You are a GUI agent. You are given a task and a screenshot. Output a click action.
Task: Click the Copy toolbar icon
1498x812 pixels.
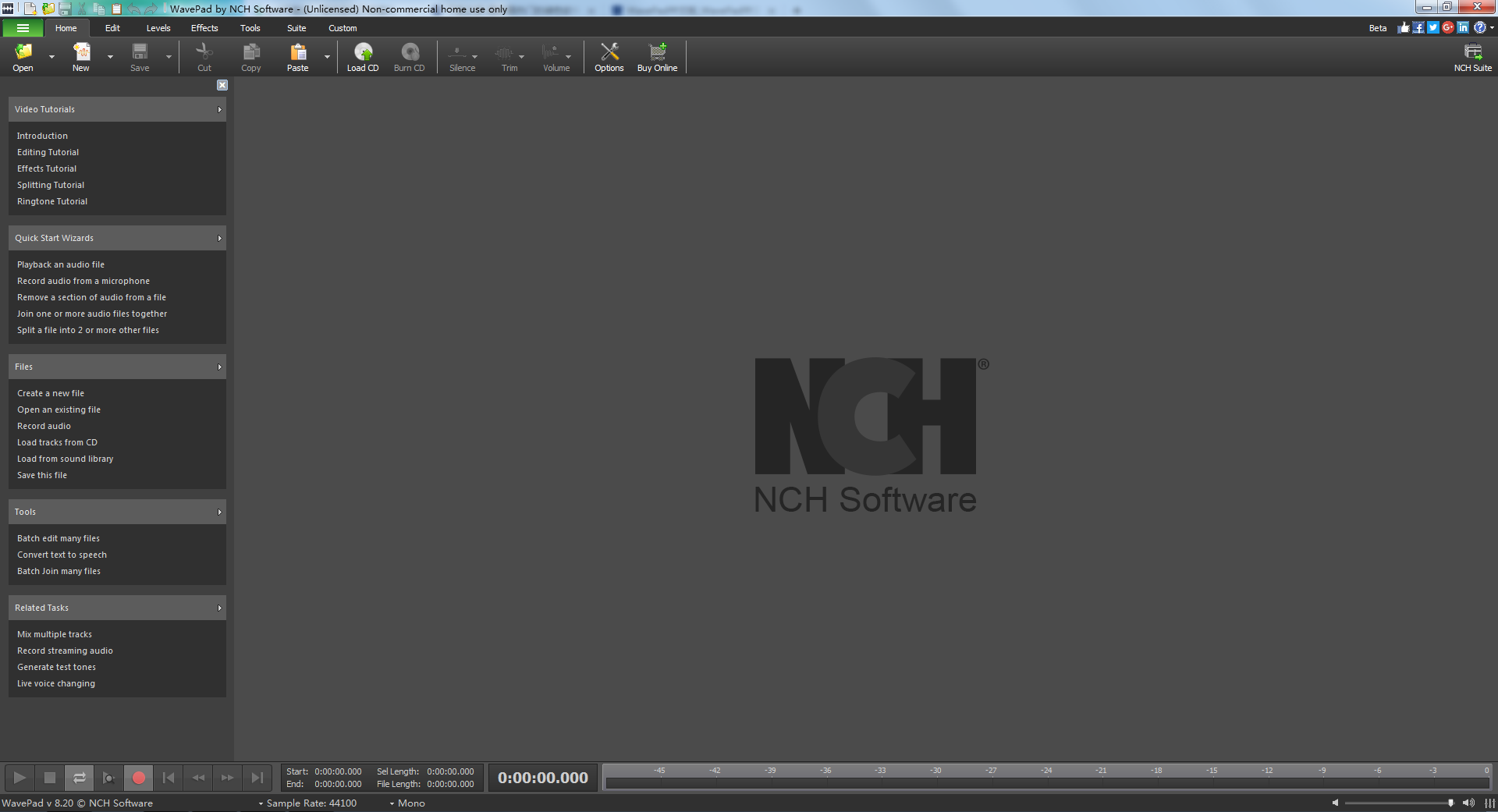pos(251,52)
